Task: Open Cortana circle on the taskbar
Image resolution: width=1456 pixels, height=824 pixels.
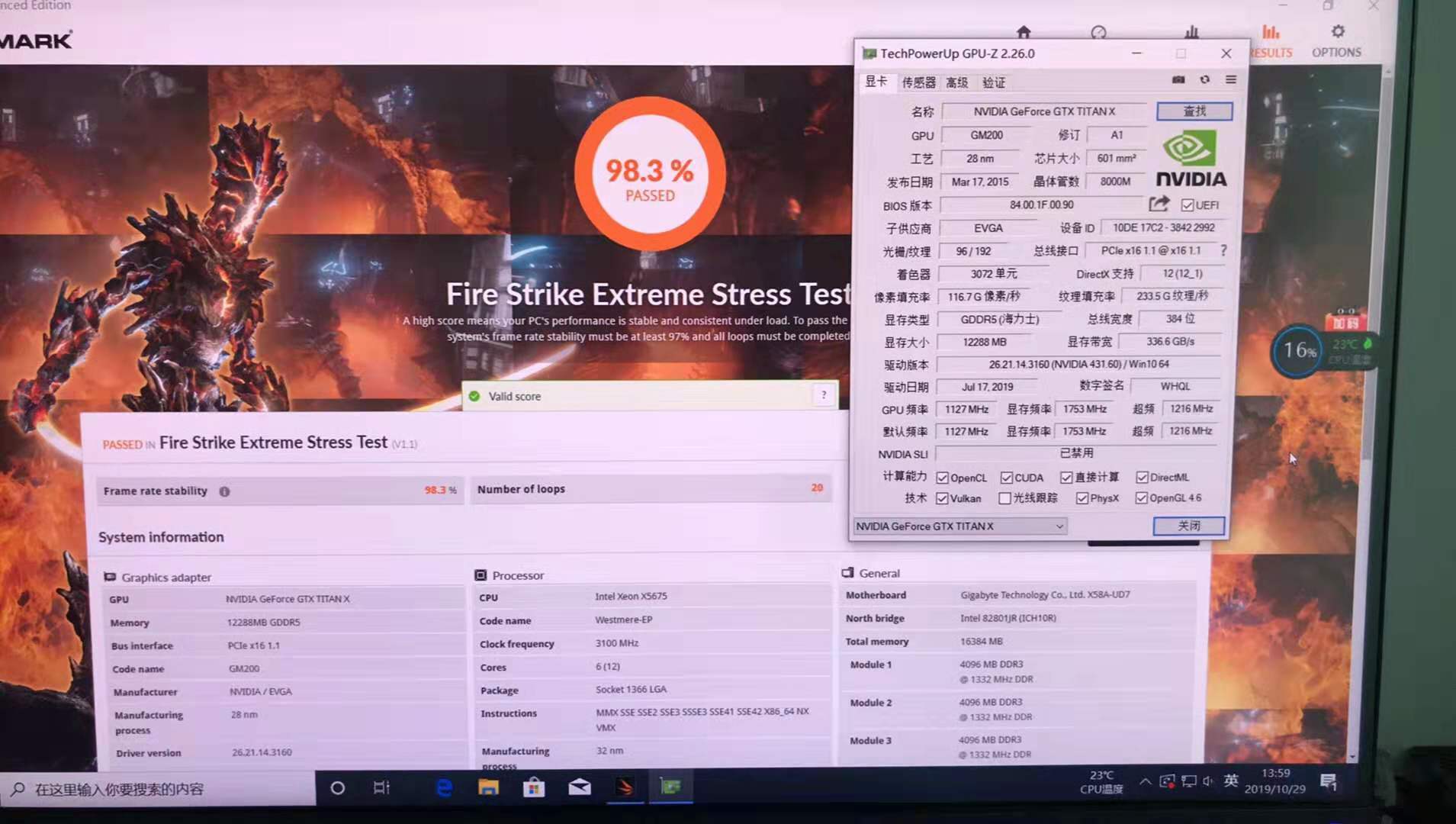Action: [x=337, y=787]
